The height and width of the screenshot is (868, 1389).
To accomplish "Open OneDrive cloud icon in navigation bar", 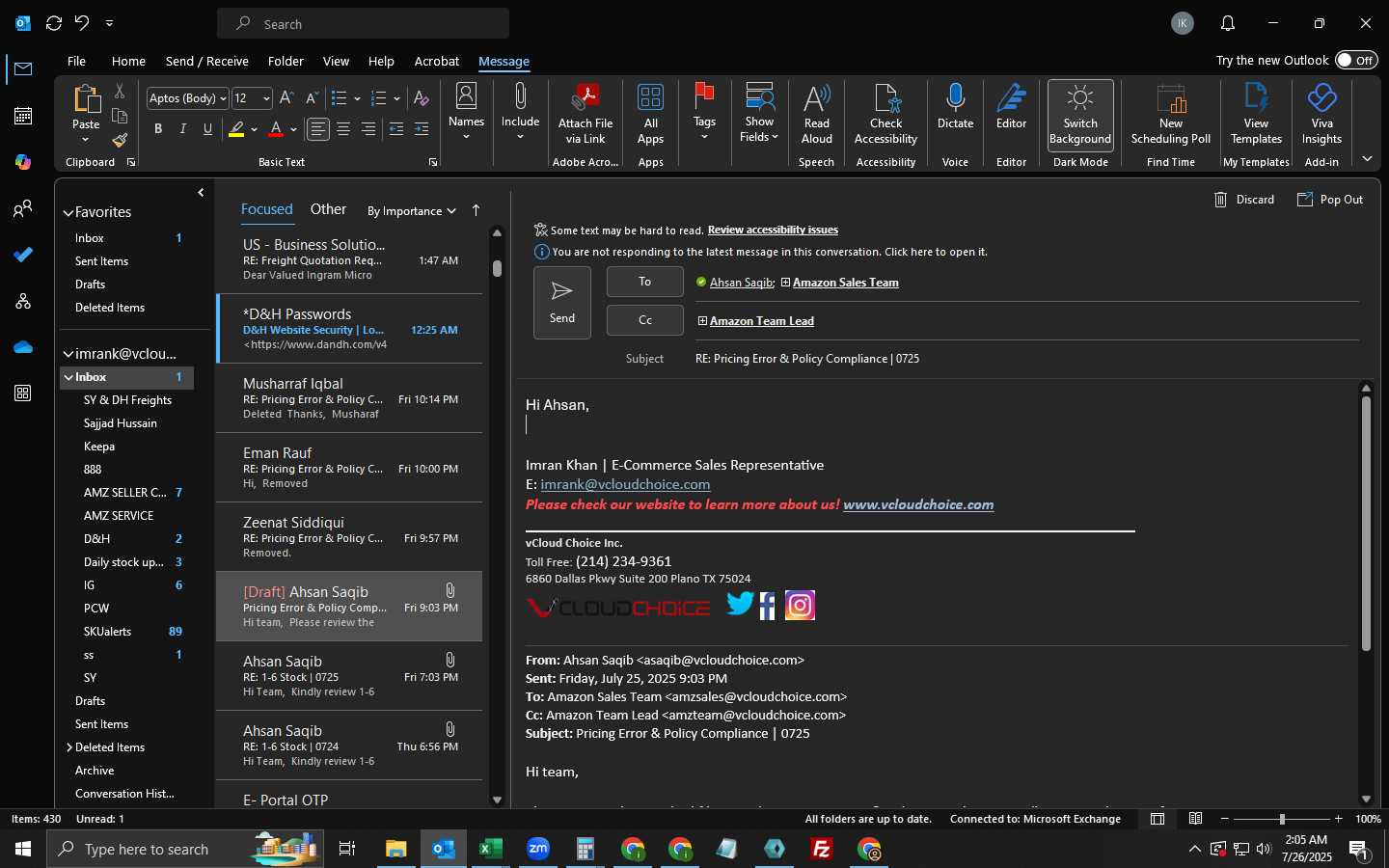I will [x=23, y=347].
